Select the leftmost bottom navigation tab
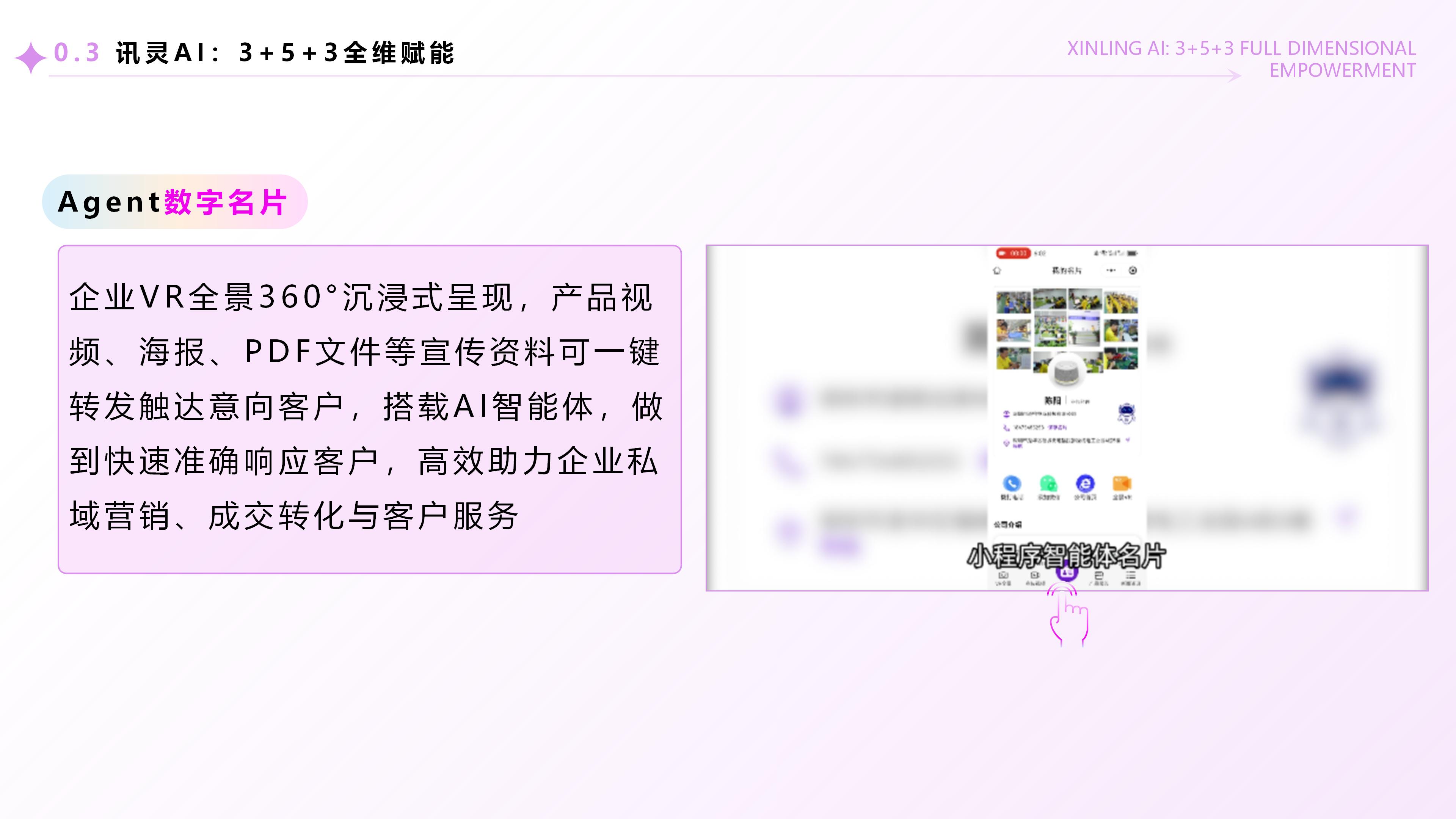The image size is (1456, 819). (1003, 577)
